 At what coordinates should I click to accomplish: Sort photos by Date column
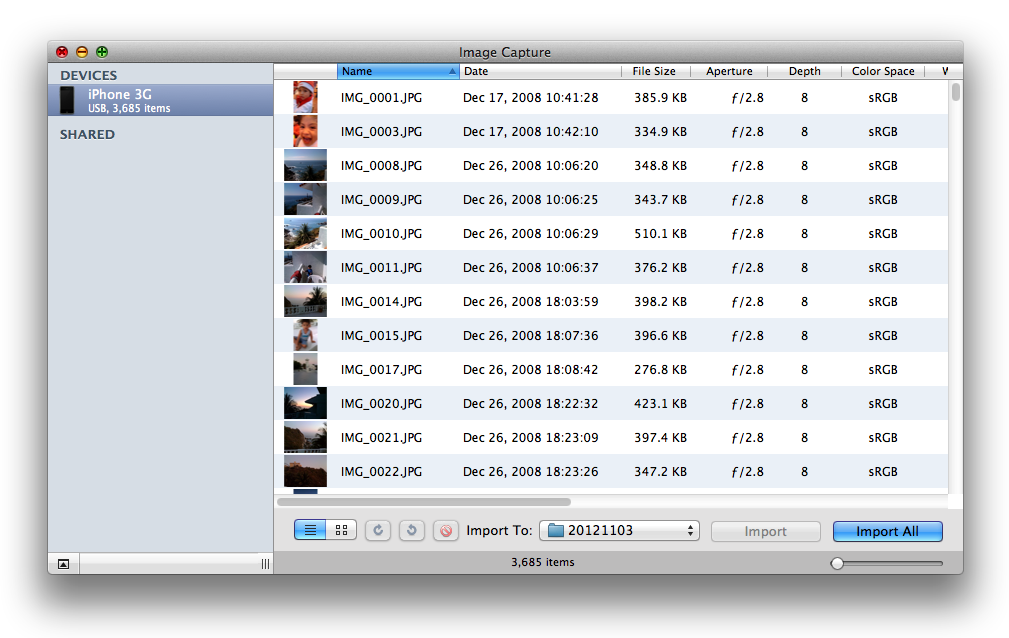pyautogui.click(x=540, y=71)
